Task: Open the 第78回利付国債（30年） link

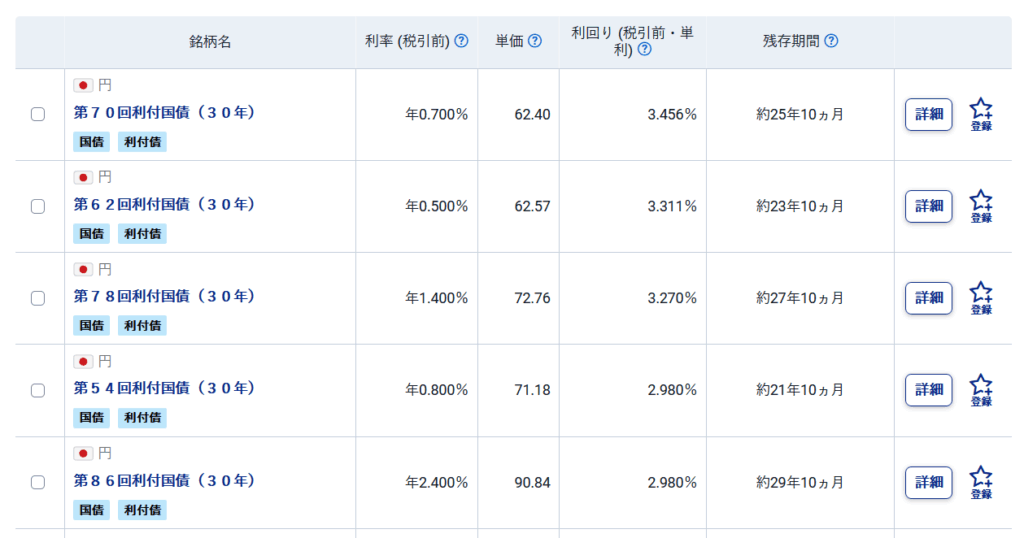Action: 164,296
